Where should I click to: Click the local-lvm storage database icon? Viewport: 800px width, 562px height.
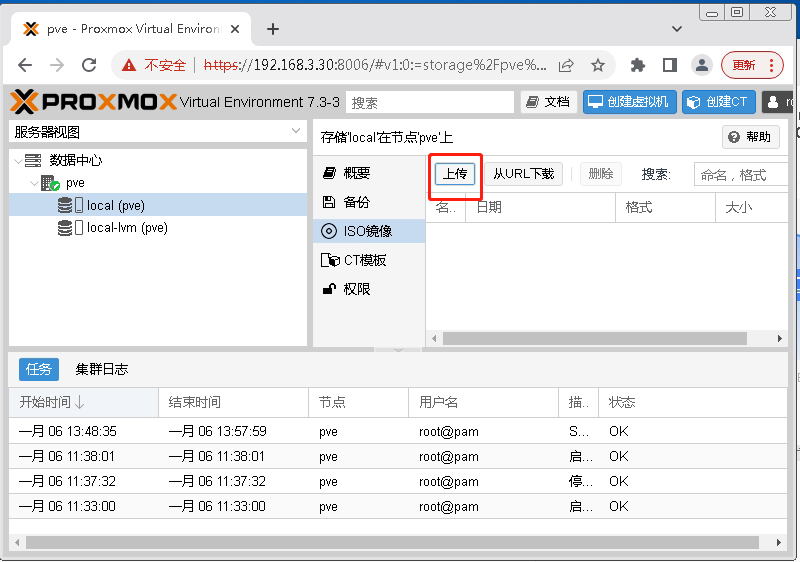(x=65, y=227)
